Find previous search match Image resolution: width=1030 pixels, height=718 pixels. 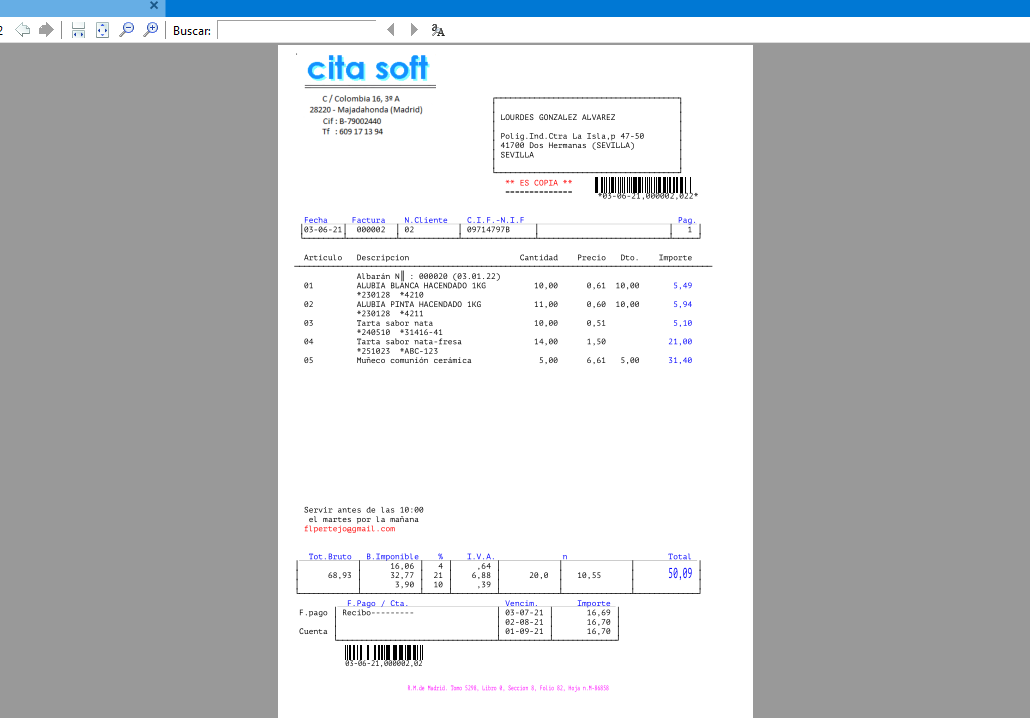[391, 30]
